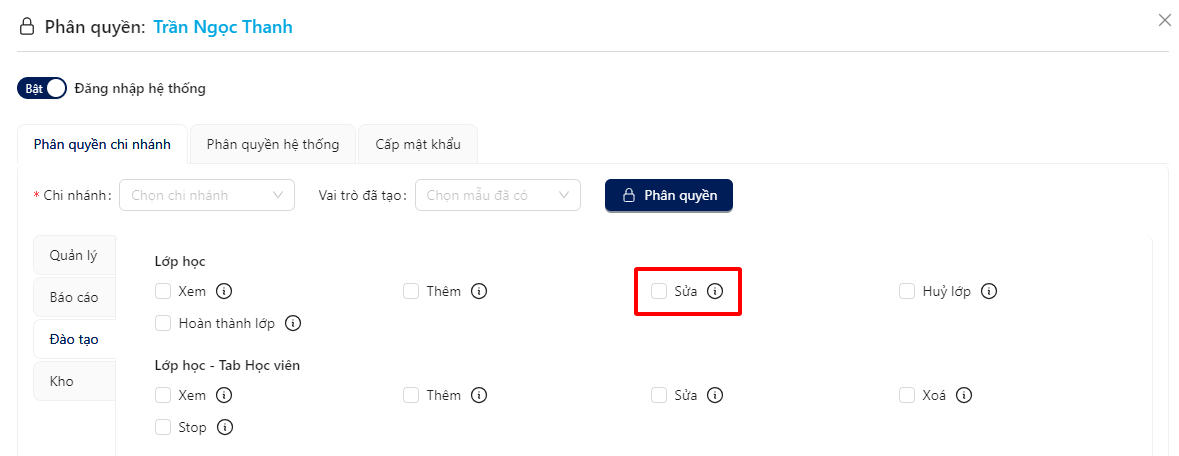This screenshot has height=456, width=1179.
Task: Close the Phân quyền dialog
Action: [x=1165, y=20]
